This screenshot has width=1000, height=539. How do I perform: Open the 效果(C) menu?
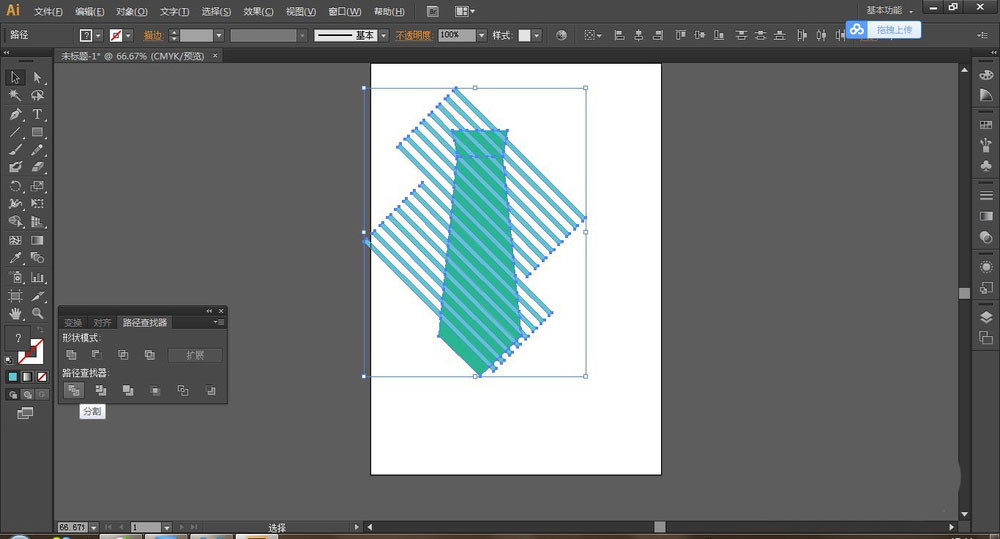tap(258, 11)
